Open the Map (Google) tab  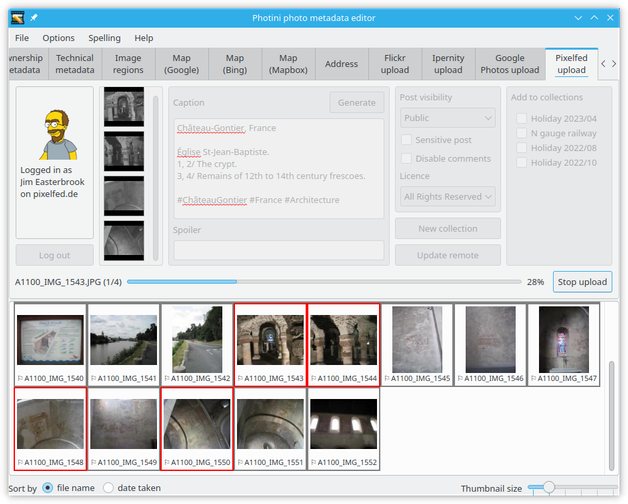tap(181, 64)
